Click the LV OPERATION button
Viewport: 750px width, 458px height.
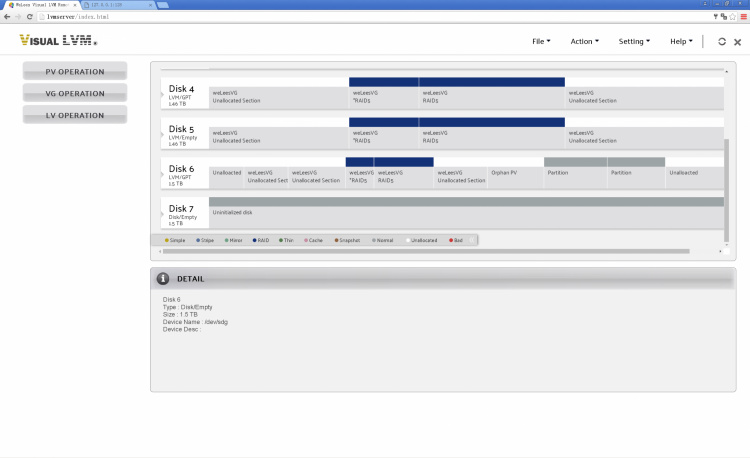coord(75,115)
